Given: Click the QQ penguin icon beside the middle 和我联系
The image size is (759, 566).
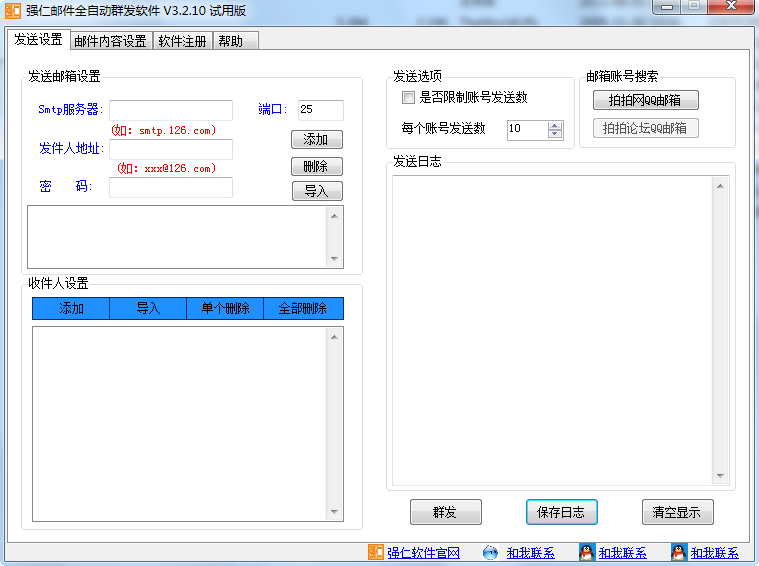Looking at the screenshot, I should 587,552.
